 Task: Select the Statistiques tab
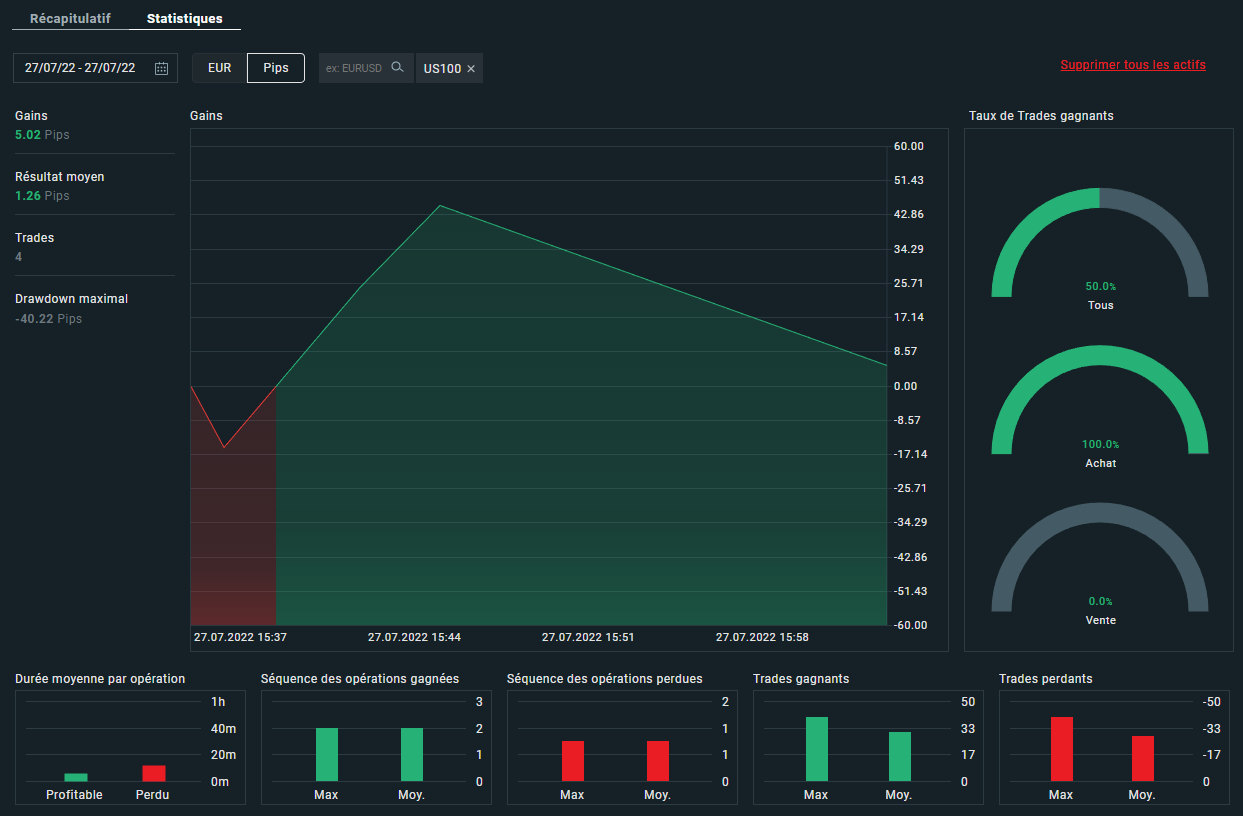(184, 19)
